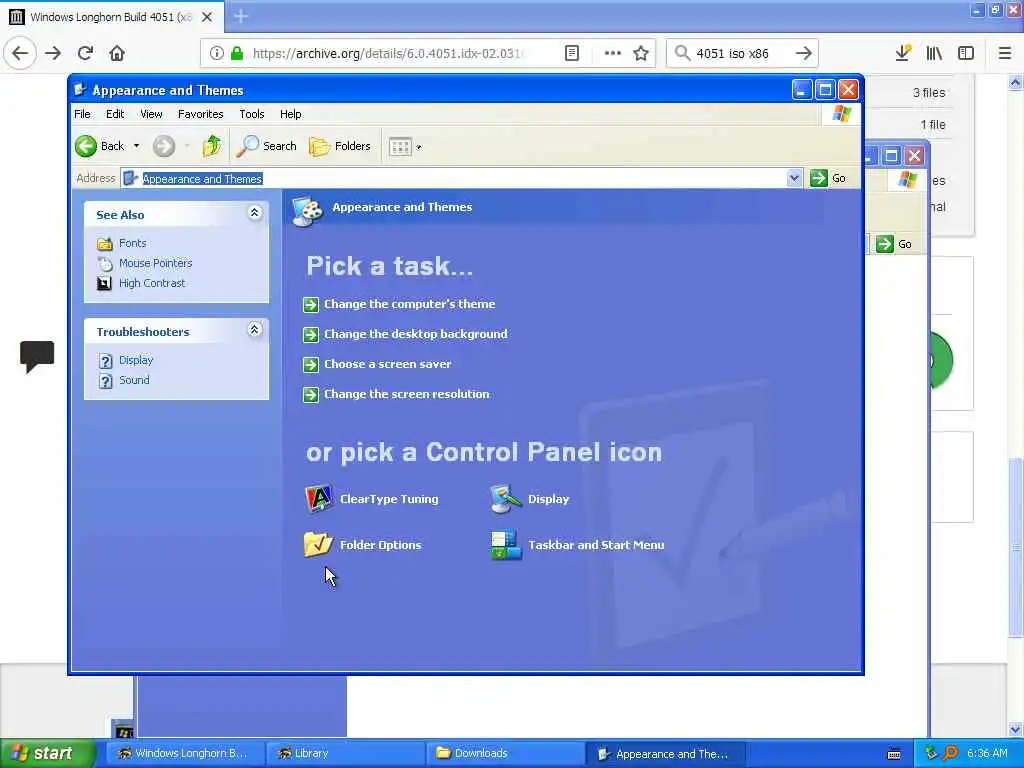Click the Firefox forward arrow
This screenshot has width=1024, height=768.
click(54, 53)
